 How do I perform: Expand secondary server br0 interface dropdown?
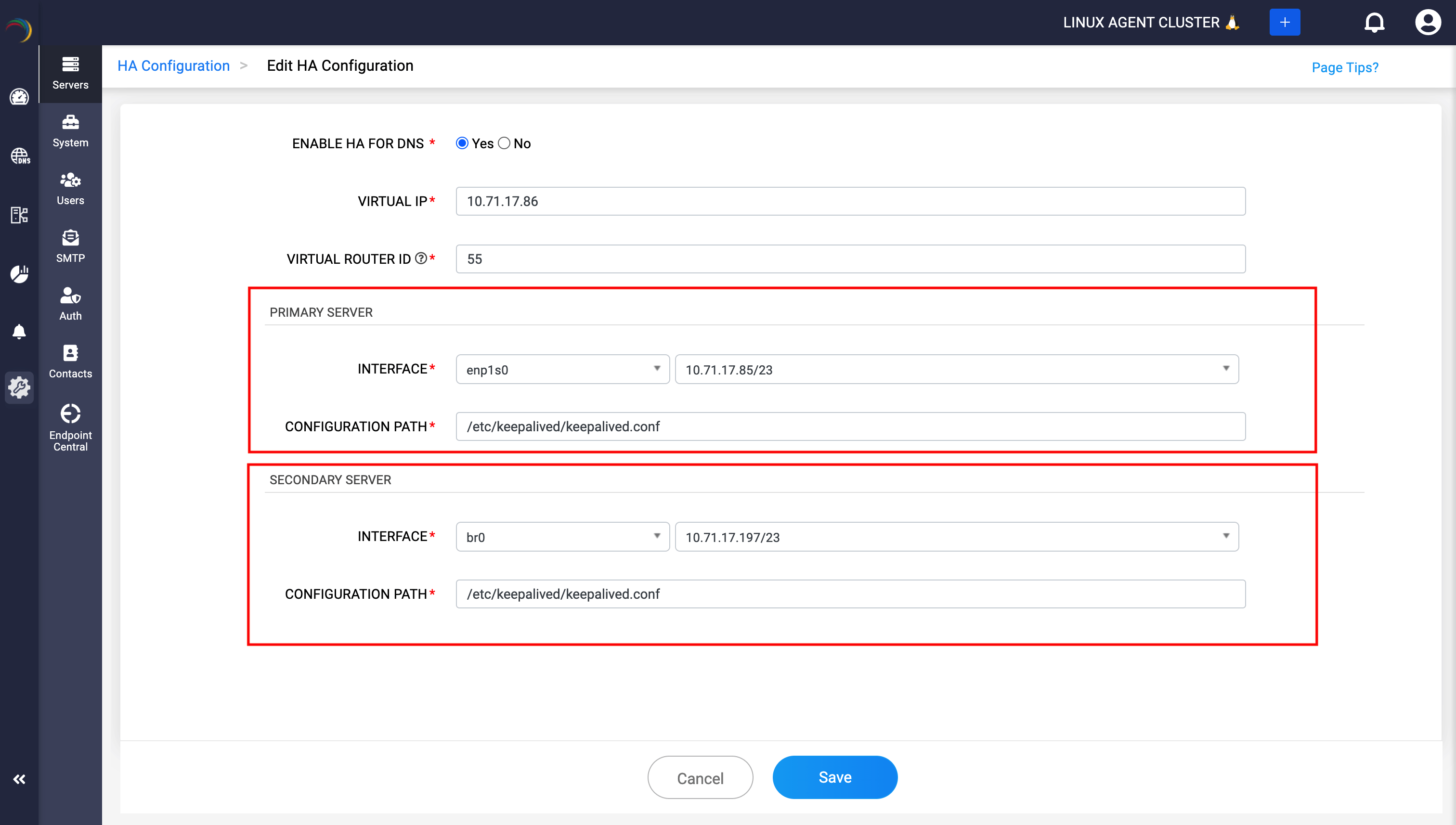562,537
